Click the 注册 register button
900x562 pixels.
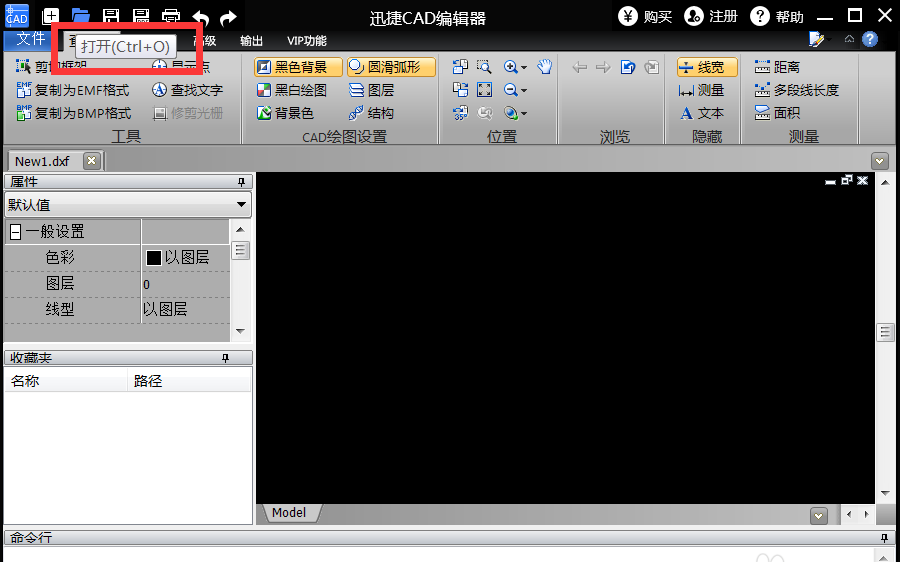pyautogui.click(x=711, y=16)
